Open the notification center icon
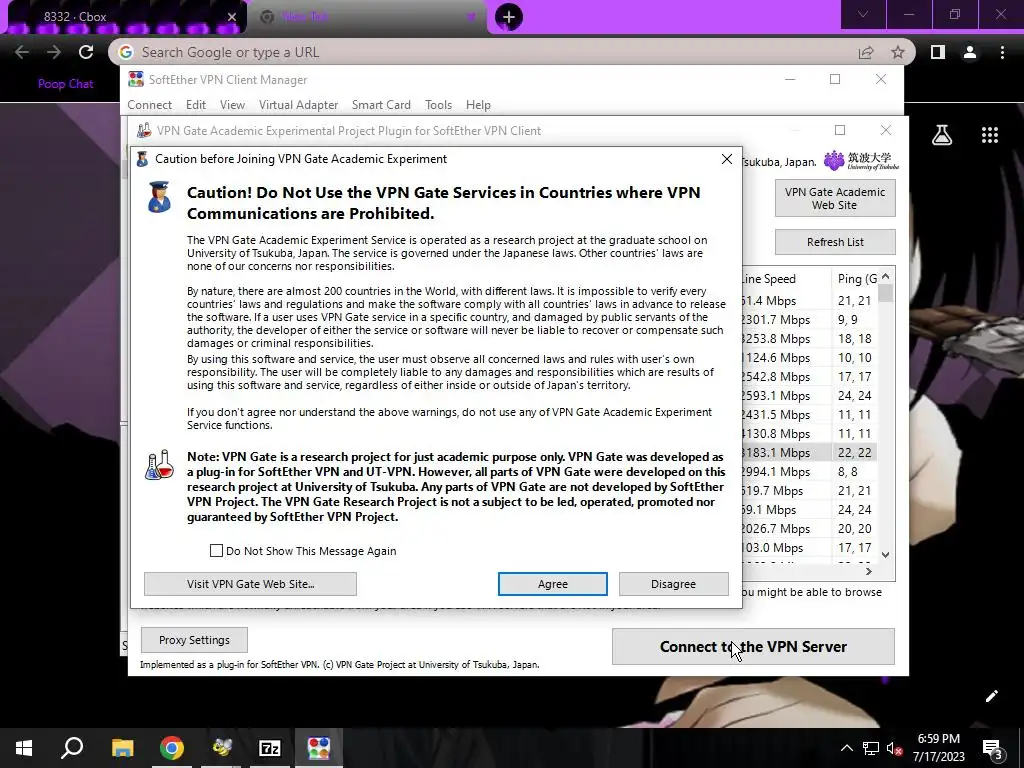 coord(993,750)
